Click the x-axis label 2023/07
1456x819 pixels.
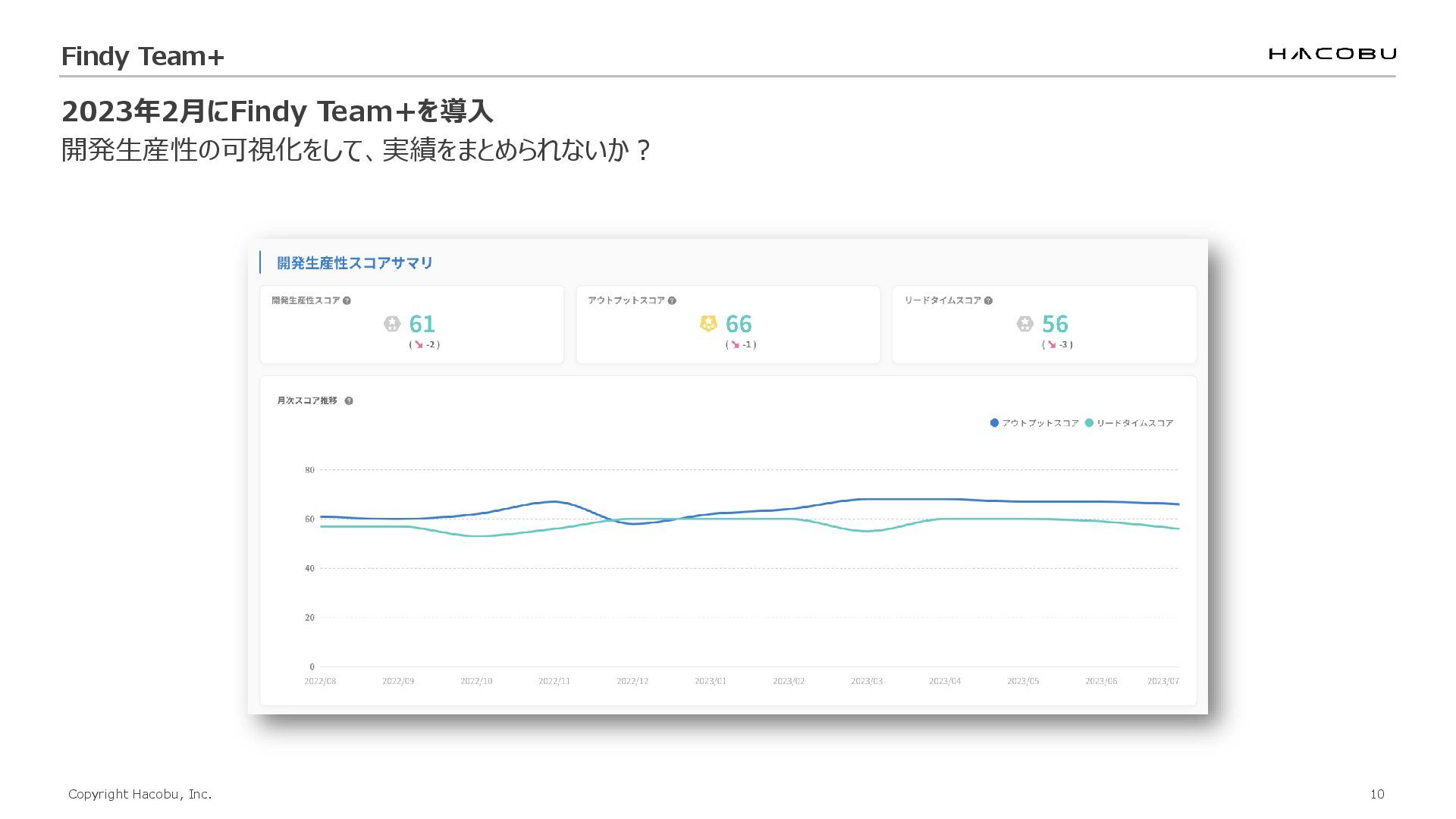point(1163,681)
